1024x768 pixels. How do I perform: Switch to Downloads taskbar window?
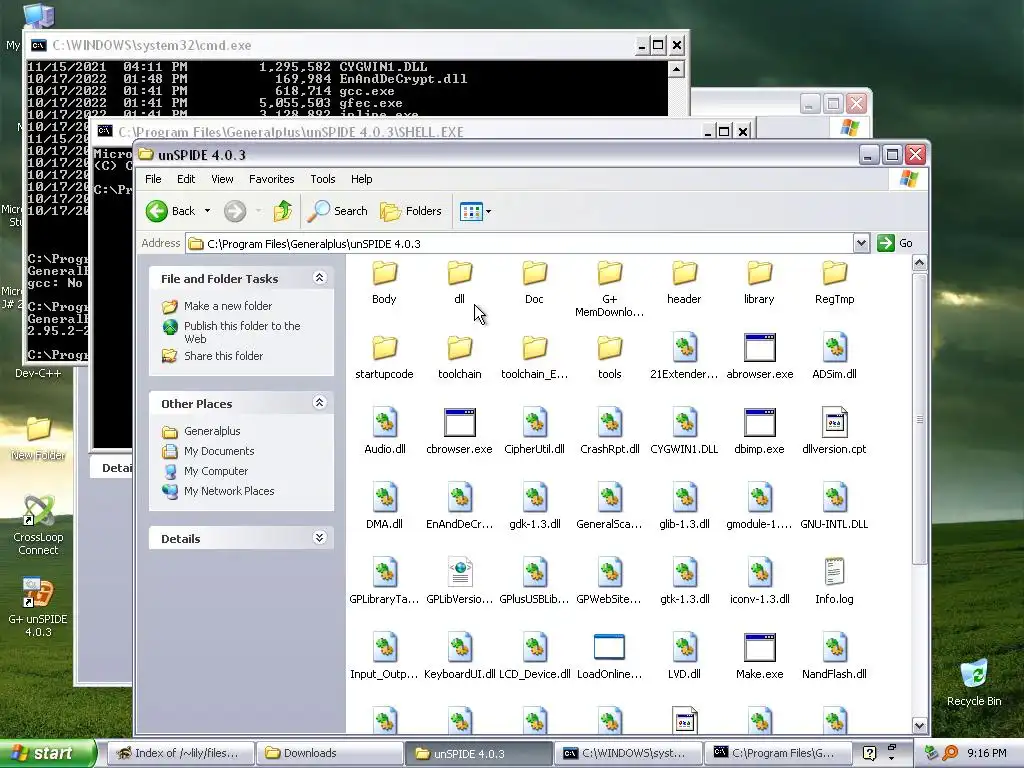click(x=329, y=753)
